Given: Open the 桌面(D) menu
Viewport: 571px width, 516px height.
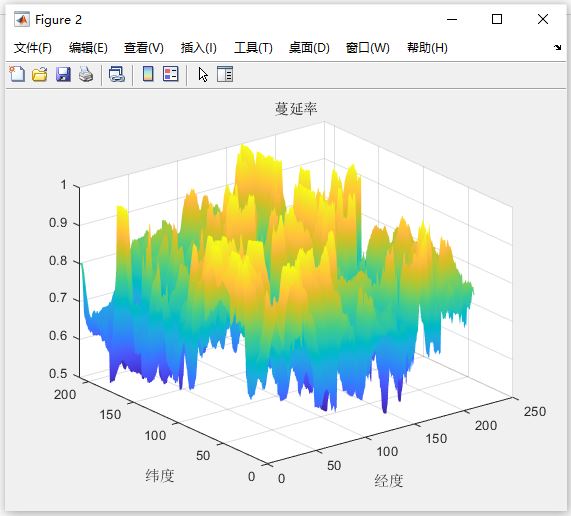Looking at the screenshot, I should pyautogui.click(x=309, y=48).
